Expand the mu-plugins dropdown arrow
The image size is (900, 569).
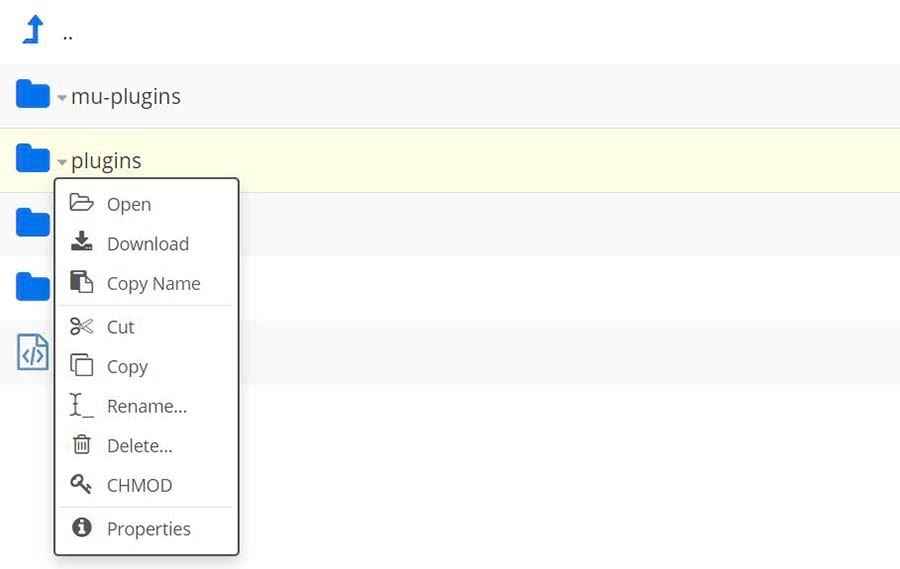pyautogui.click(x=62, y=98)
